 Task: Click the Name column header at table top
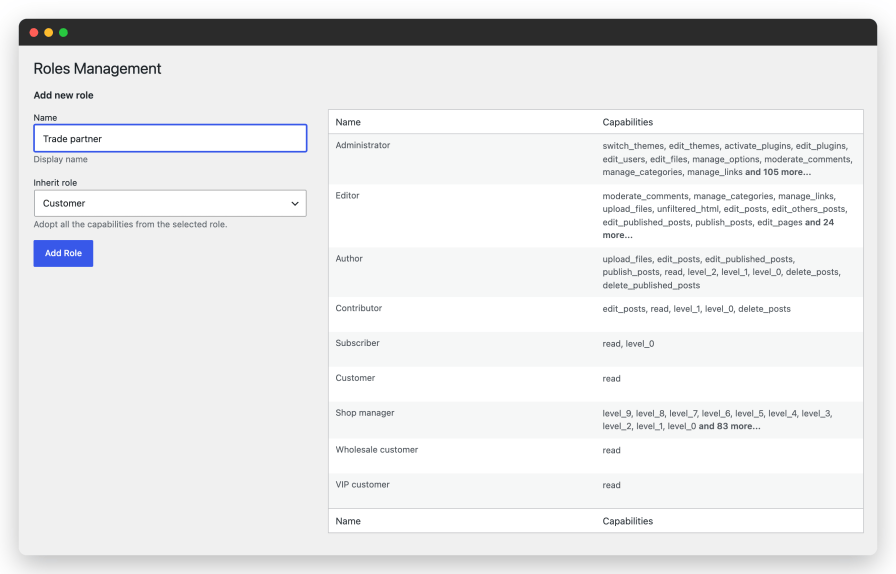point(348,122)
